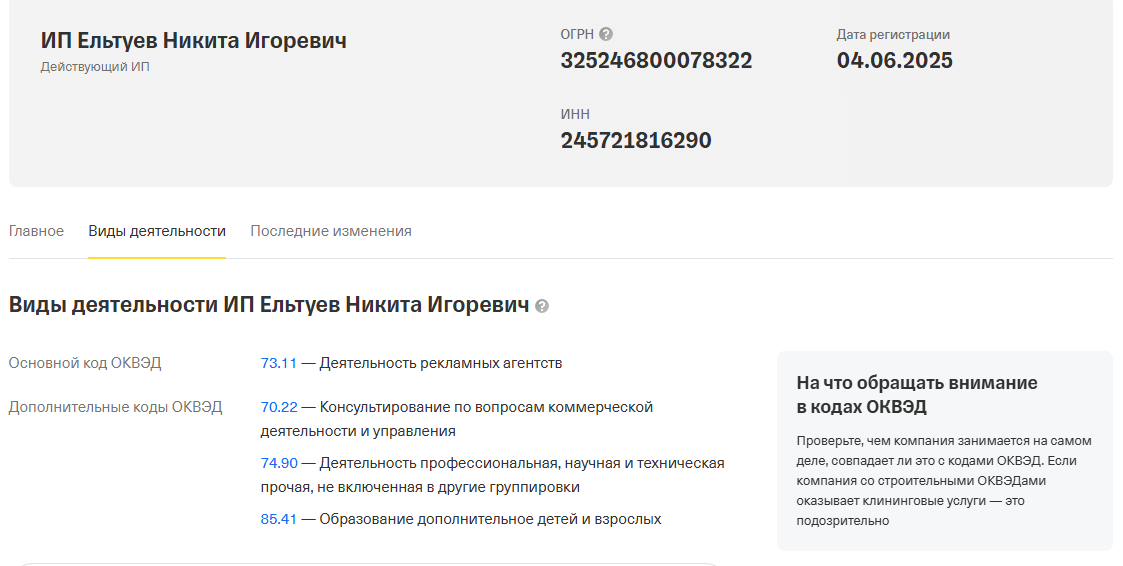The height and width of the screenshot is (566, 1123).
Task: Click the ОГРН number 325246800078322
Action: [656, 61]
